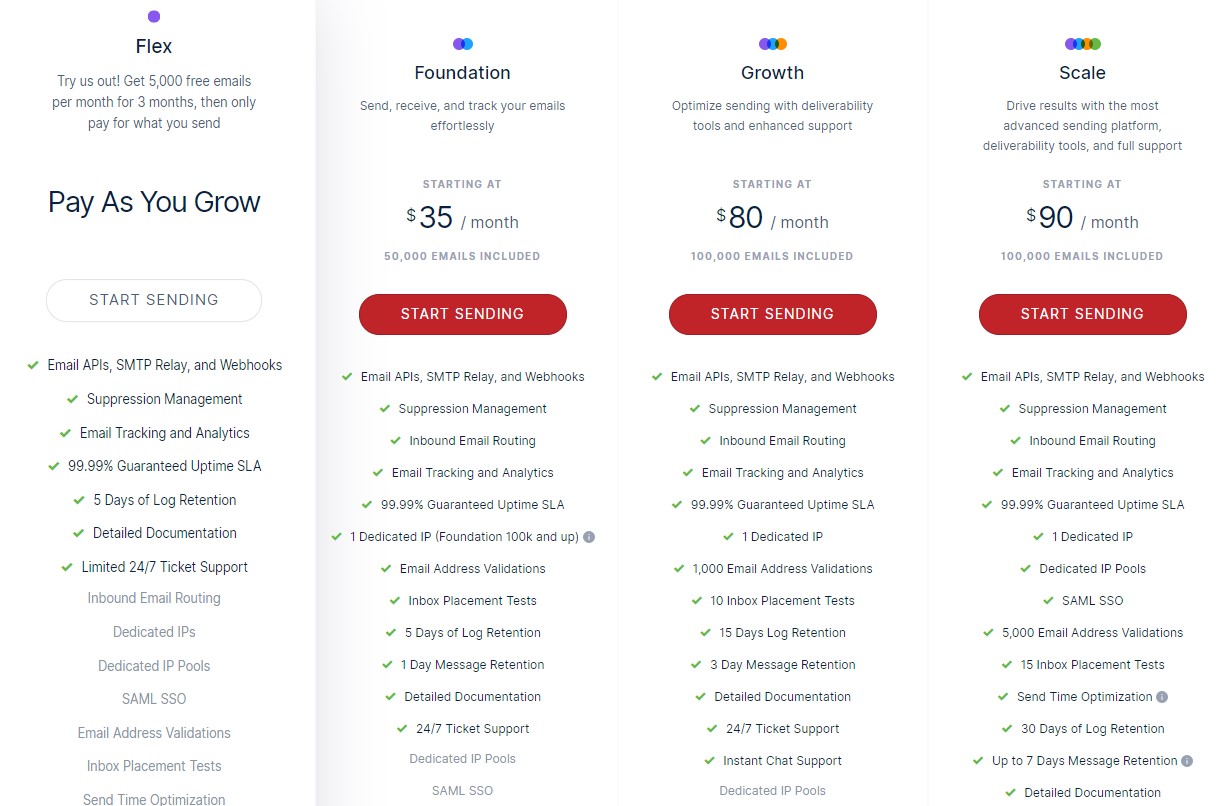The image size is (1224, 806).
Task: Start sending with the Flex plan
Action: coord(154,300)
